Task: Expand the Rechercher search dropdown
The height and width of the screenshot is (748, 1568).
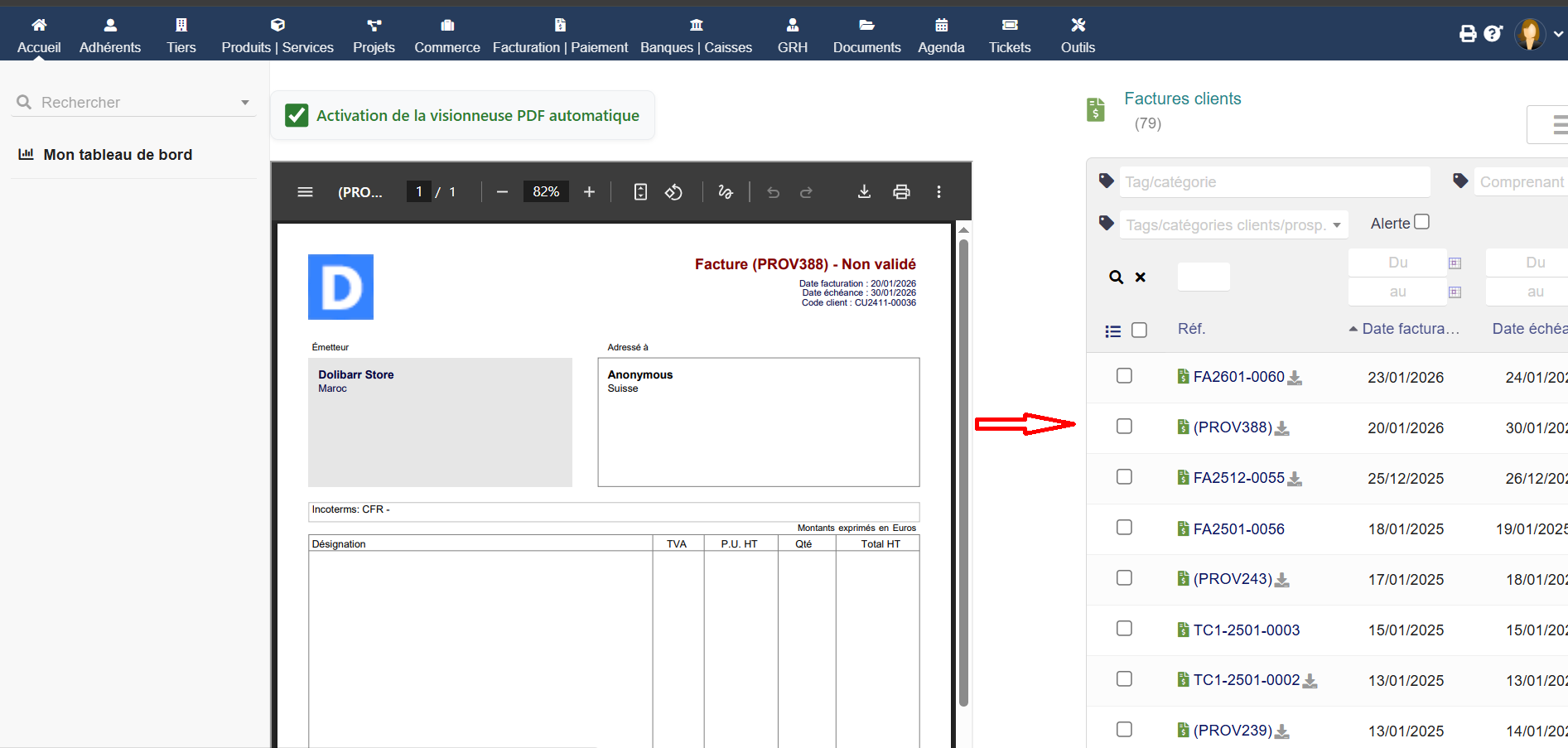Action: pos(245,103)
